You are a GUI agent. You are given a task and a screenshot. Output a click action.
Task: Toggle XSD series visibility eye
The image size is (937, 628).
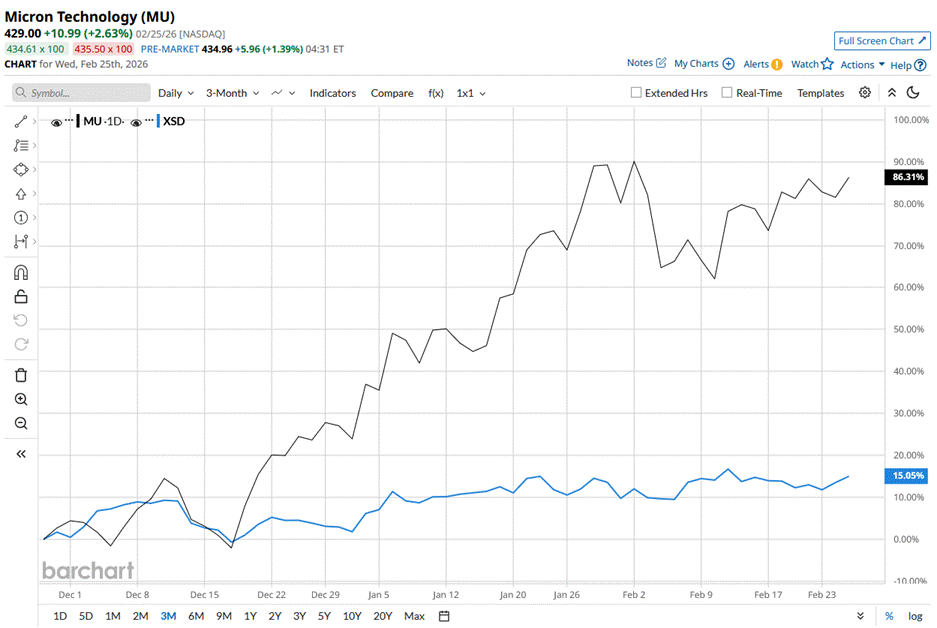pyautogui.click(x=136, y=122)
